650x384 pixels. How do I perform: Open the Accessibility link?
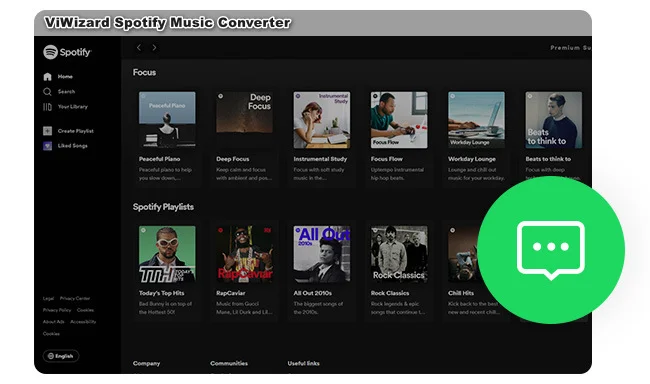[83, 322]
